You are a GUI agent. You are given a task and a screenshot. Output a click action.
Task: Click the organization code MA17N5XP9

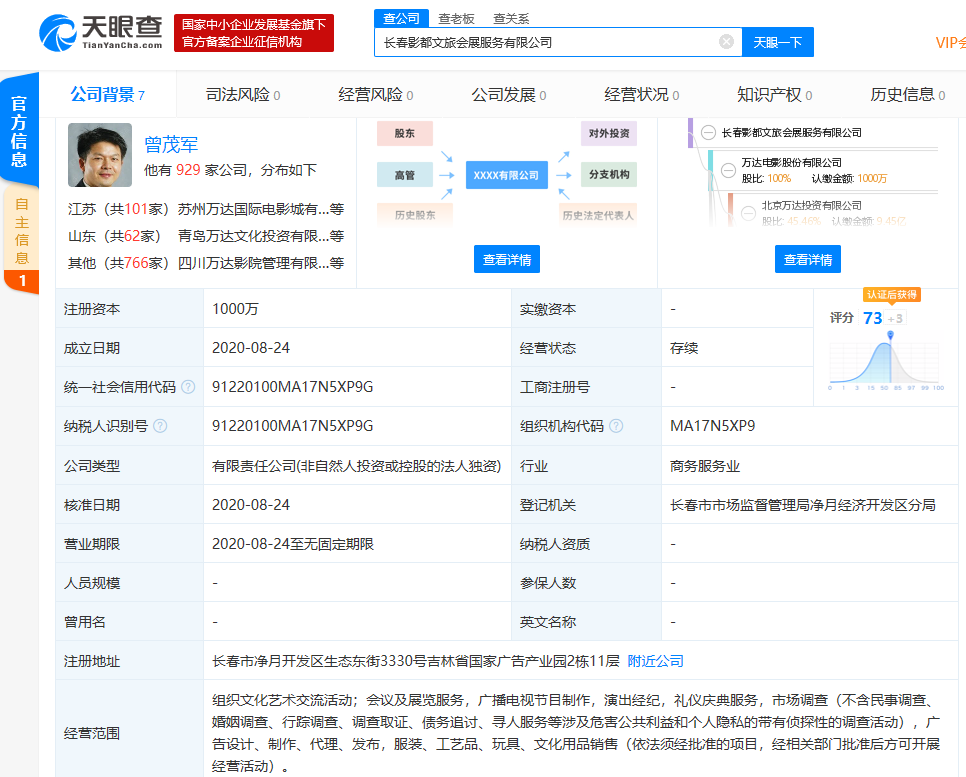[x=712, y=426]
